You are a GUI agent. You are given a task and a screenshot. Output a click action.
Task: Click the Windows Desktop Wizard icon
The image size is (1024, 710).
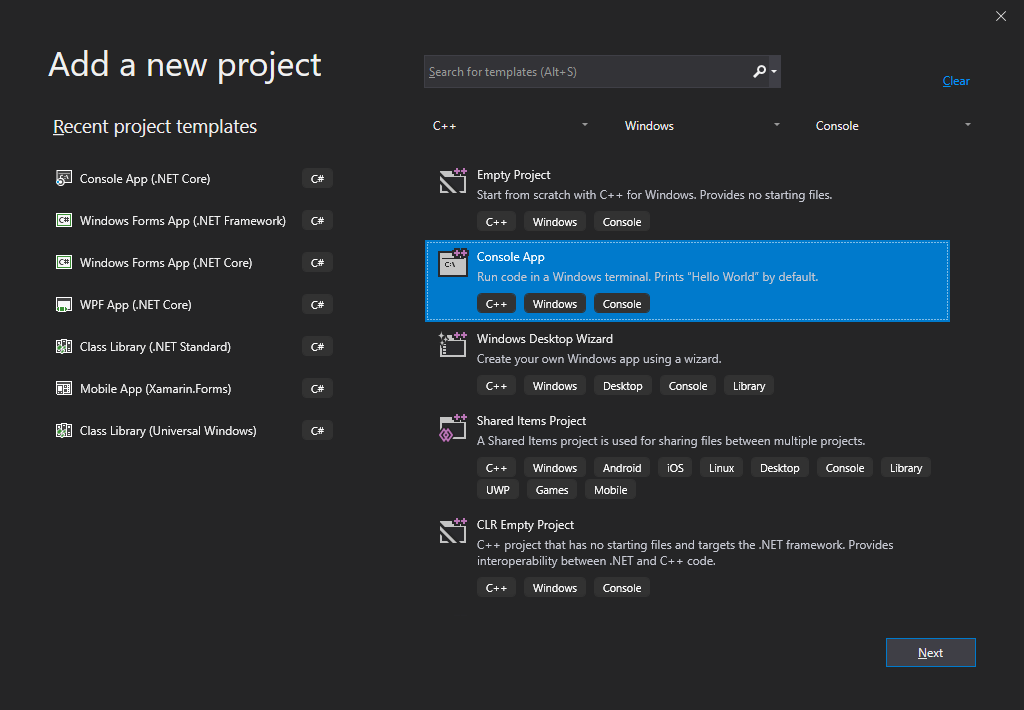(x=453, y=345)
